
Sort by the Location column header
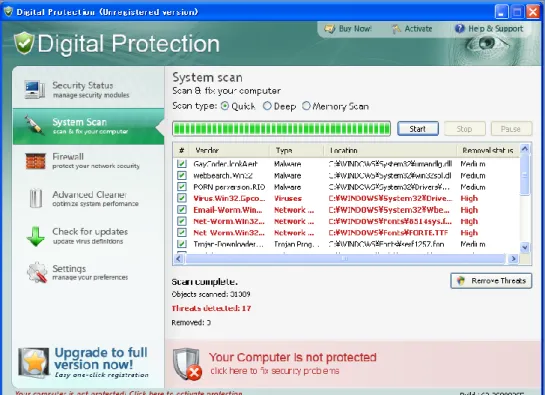[x=390, y=150]
